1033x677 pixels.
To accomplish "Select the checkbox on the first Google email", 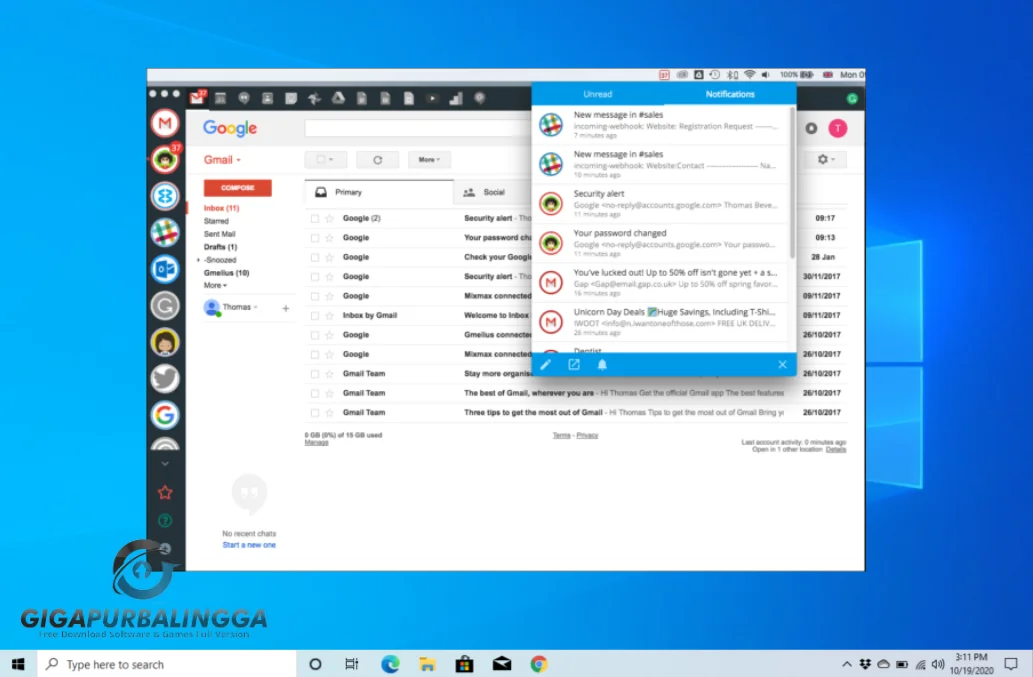I will [x=315, y=218].
